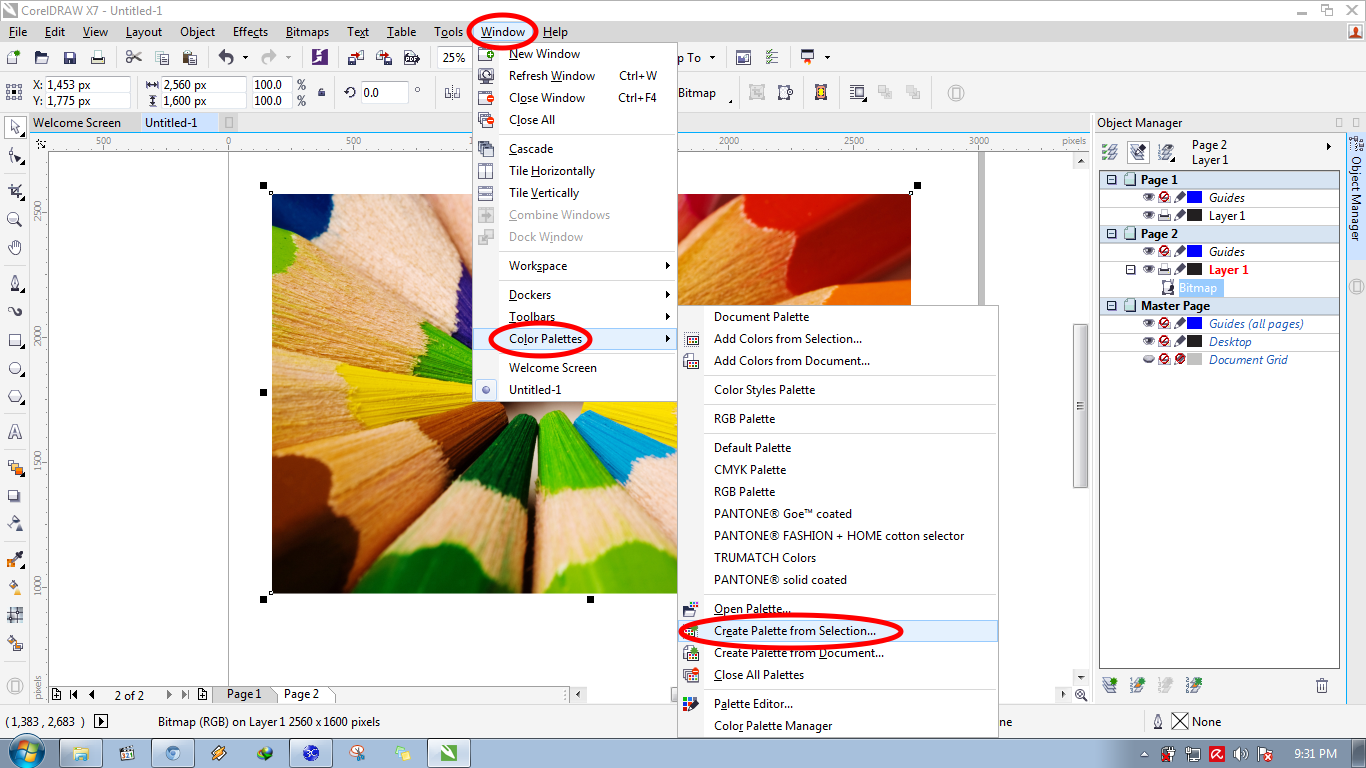Image resolution: width=1366 pixels, height=768 pixels.
Task: Select the Bitmap object under Layer 1
Action: [x=1199, y=287]
